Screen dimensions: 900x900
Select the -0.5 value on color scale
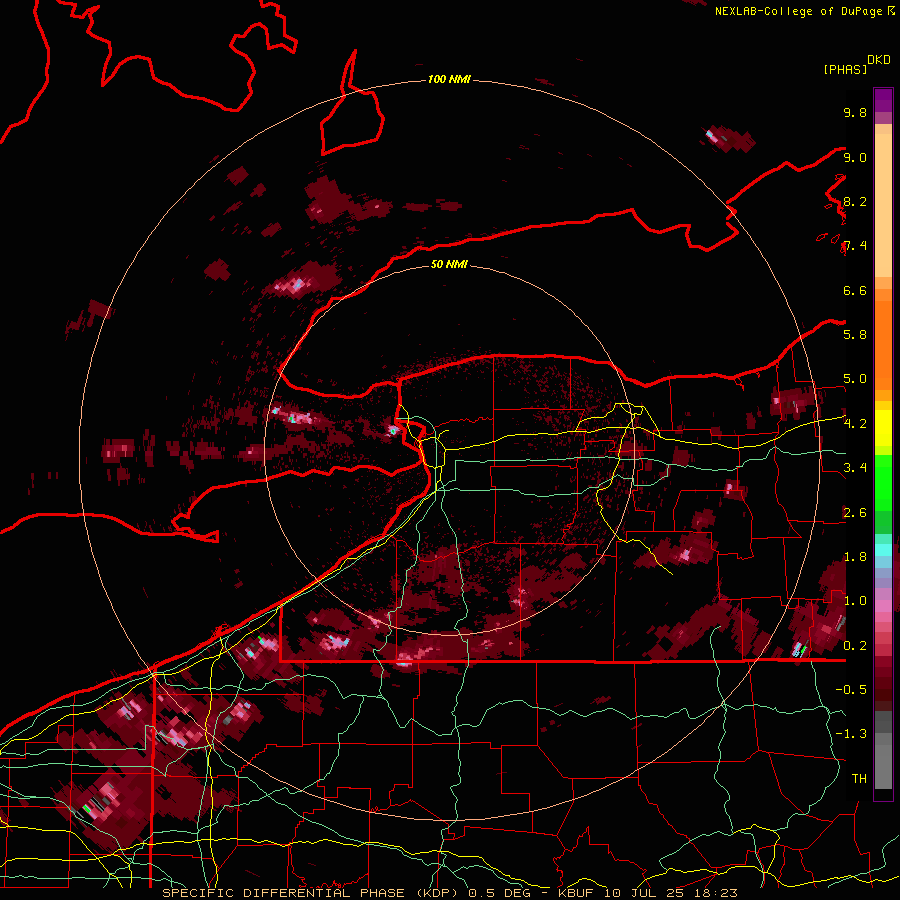point(851,690)
